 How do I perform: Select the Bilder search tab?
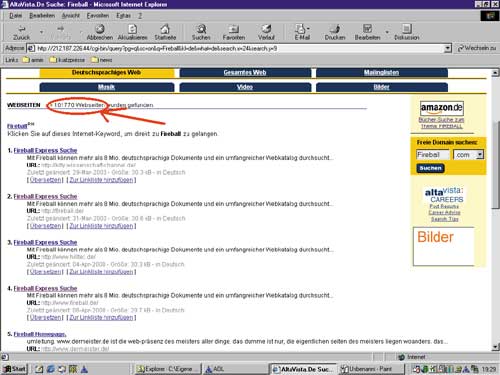[x=381, y=87]
